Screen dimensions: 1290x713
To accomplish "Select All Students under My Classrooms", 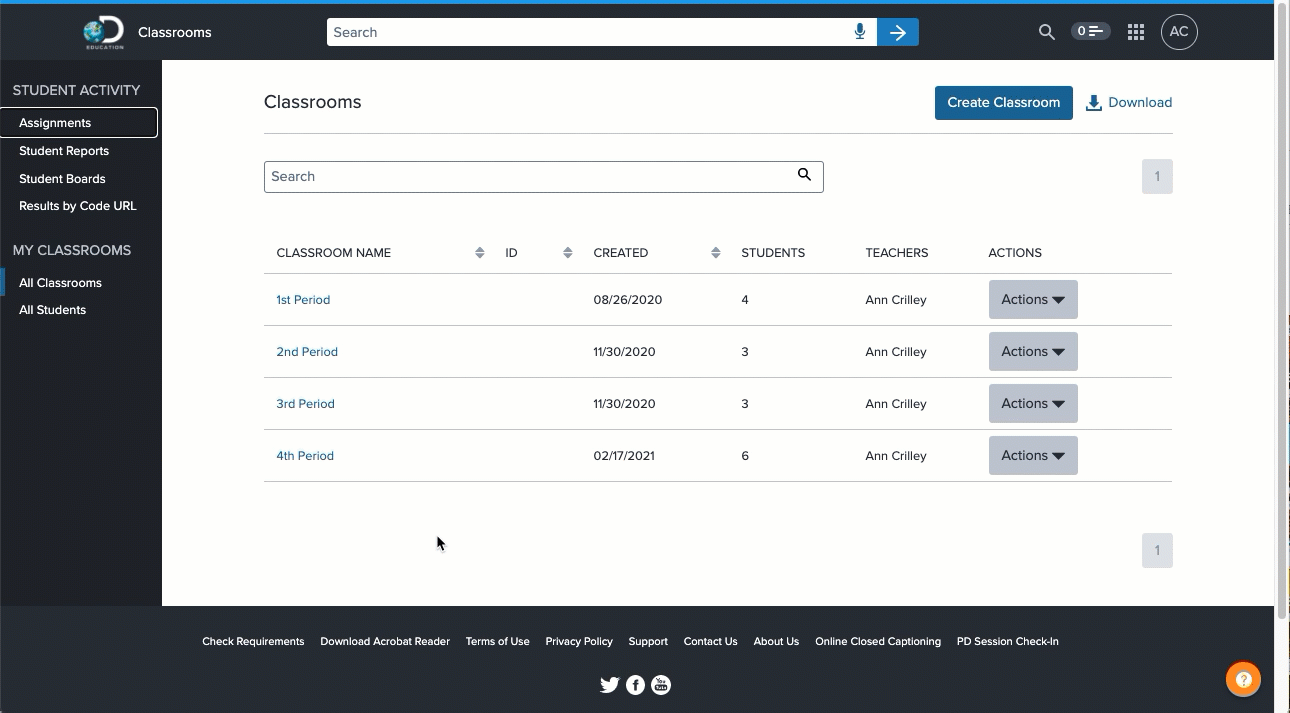I will pos(52,309).
